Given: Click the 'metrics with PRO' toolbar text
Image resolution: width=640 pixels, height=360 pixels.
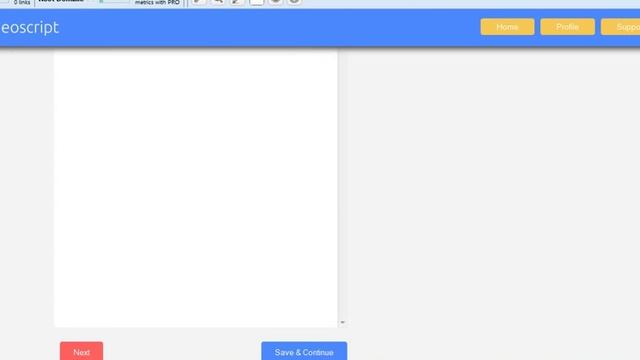Looking at the screenshot, I should click(157, 2).
